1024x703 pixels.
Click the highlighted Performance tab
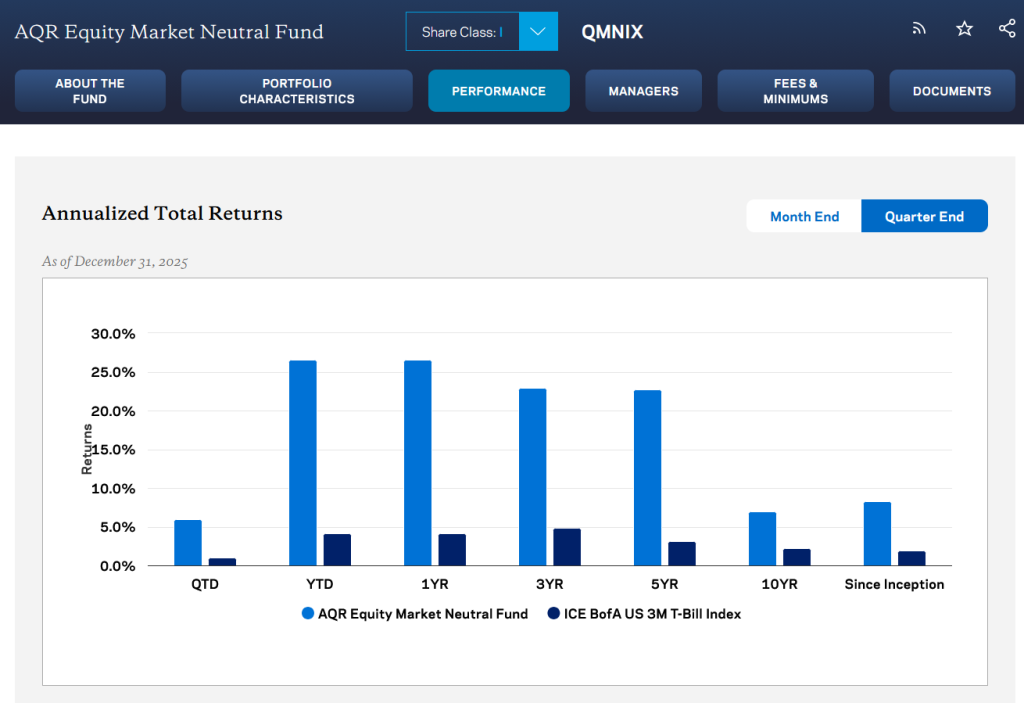pos(498,90)
